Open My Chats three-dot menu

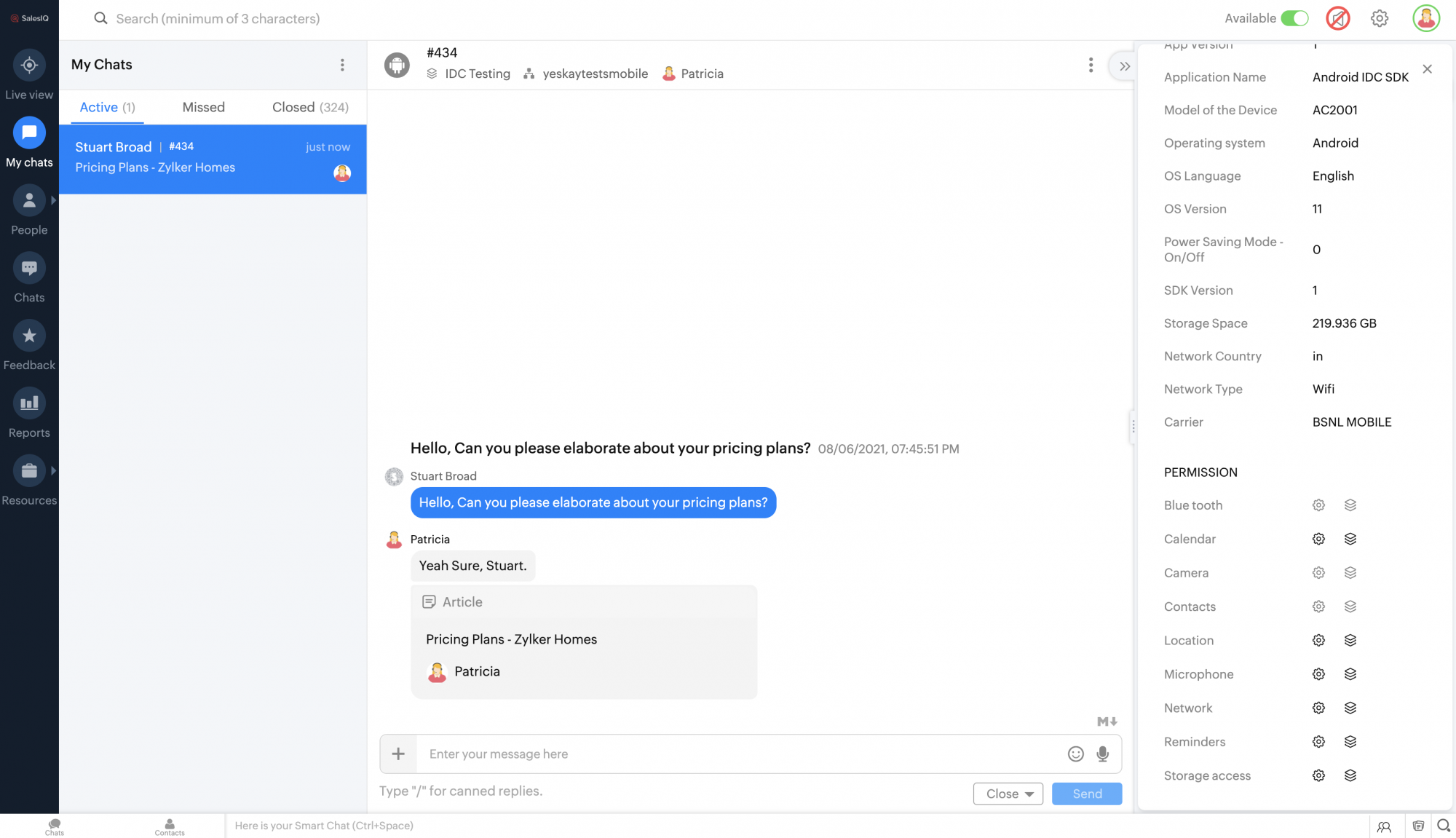(x=342, y=65)
